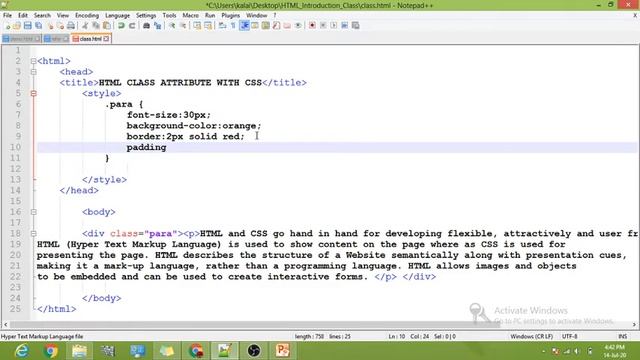Zoom out using toolbar icon
Screen dimensions: 640x360
(x=183, y=25)
